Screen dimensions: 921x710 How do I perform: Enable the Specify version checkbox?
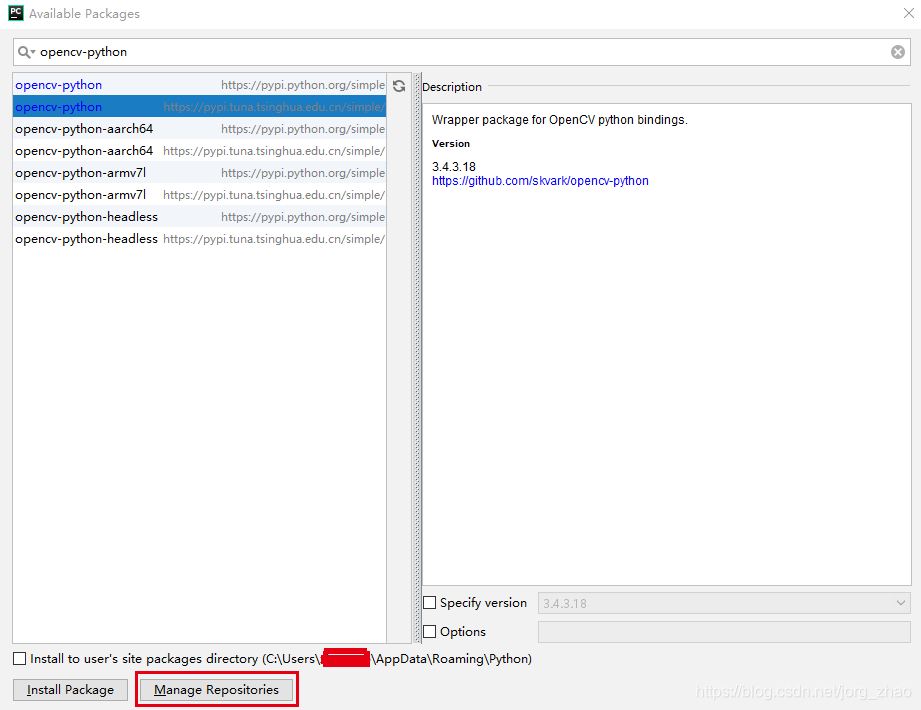[430, 603]
